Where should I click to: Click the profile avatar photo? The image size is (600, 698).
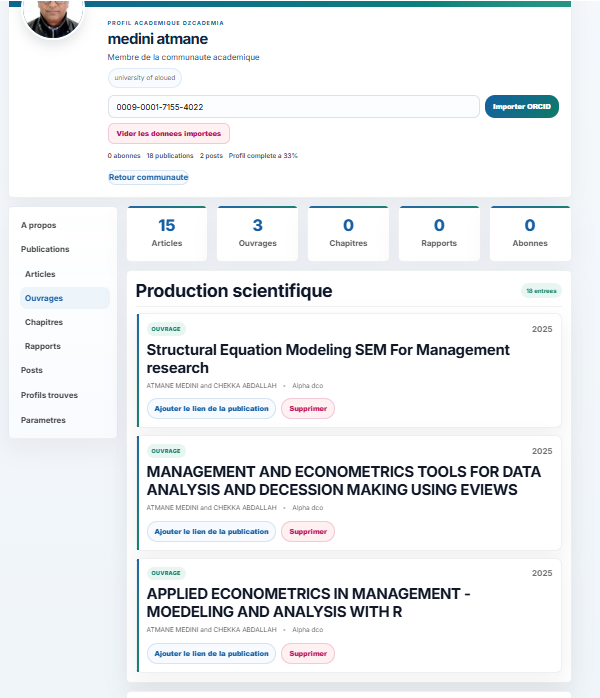(x=53, y=16)
